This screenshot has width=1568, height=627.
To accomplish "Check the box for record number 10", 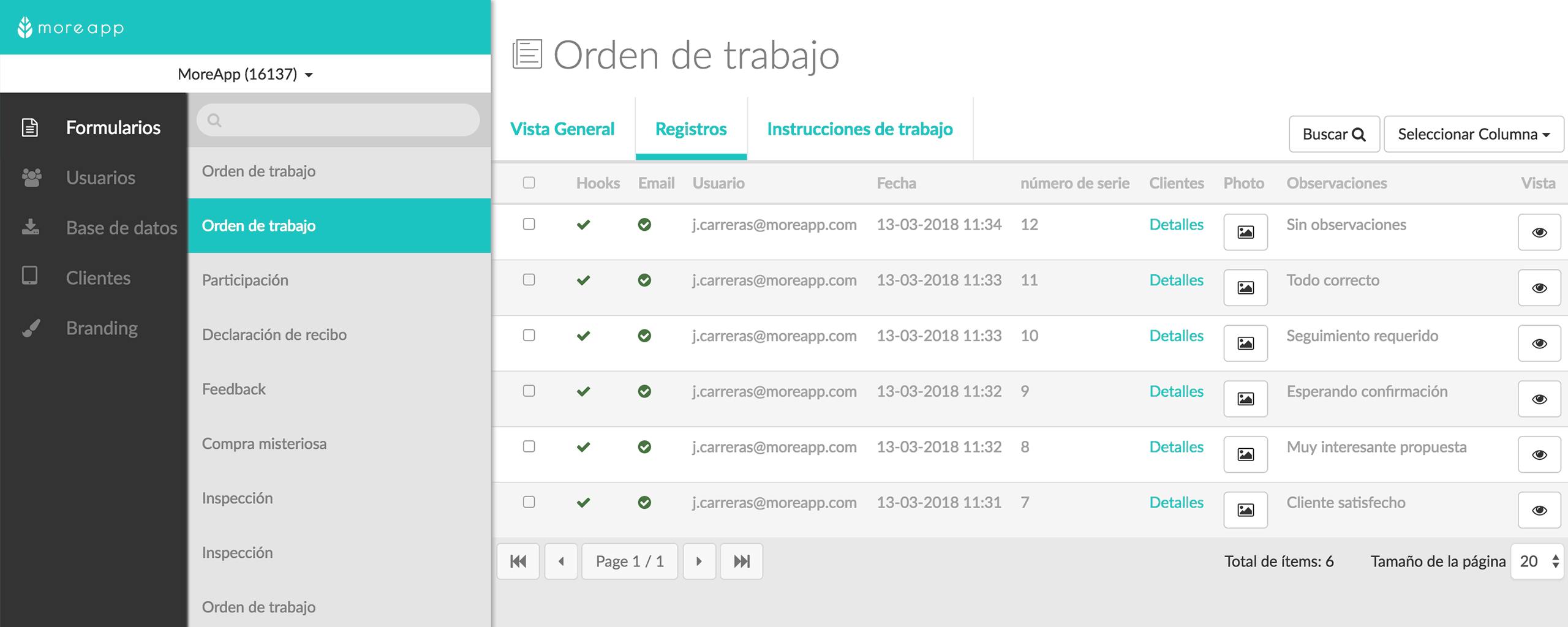I will click(x=529, y=335).
